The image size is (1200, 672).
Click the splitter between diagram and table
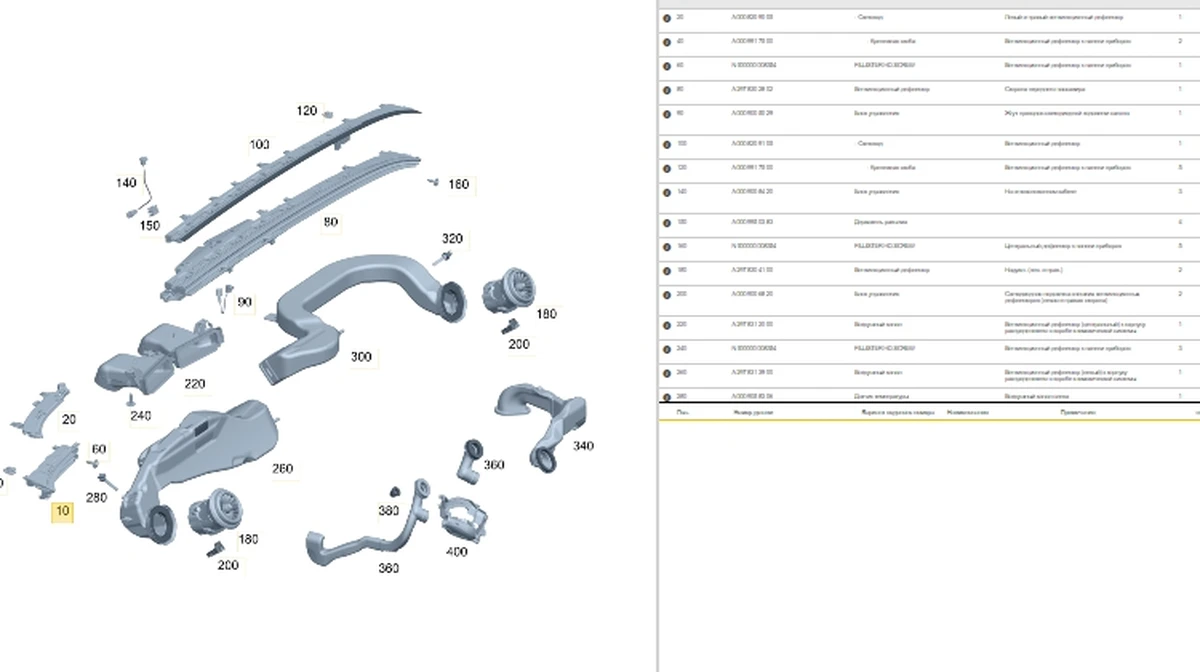[x=656, y=336]
